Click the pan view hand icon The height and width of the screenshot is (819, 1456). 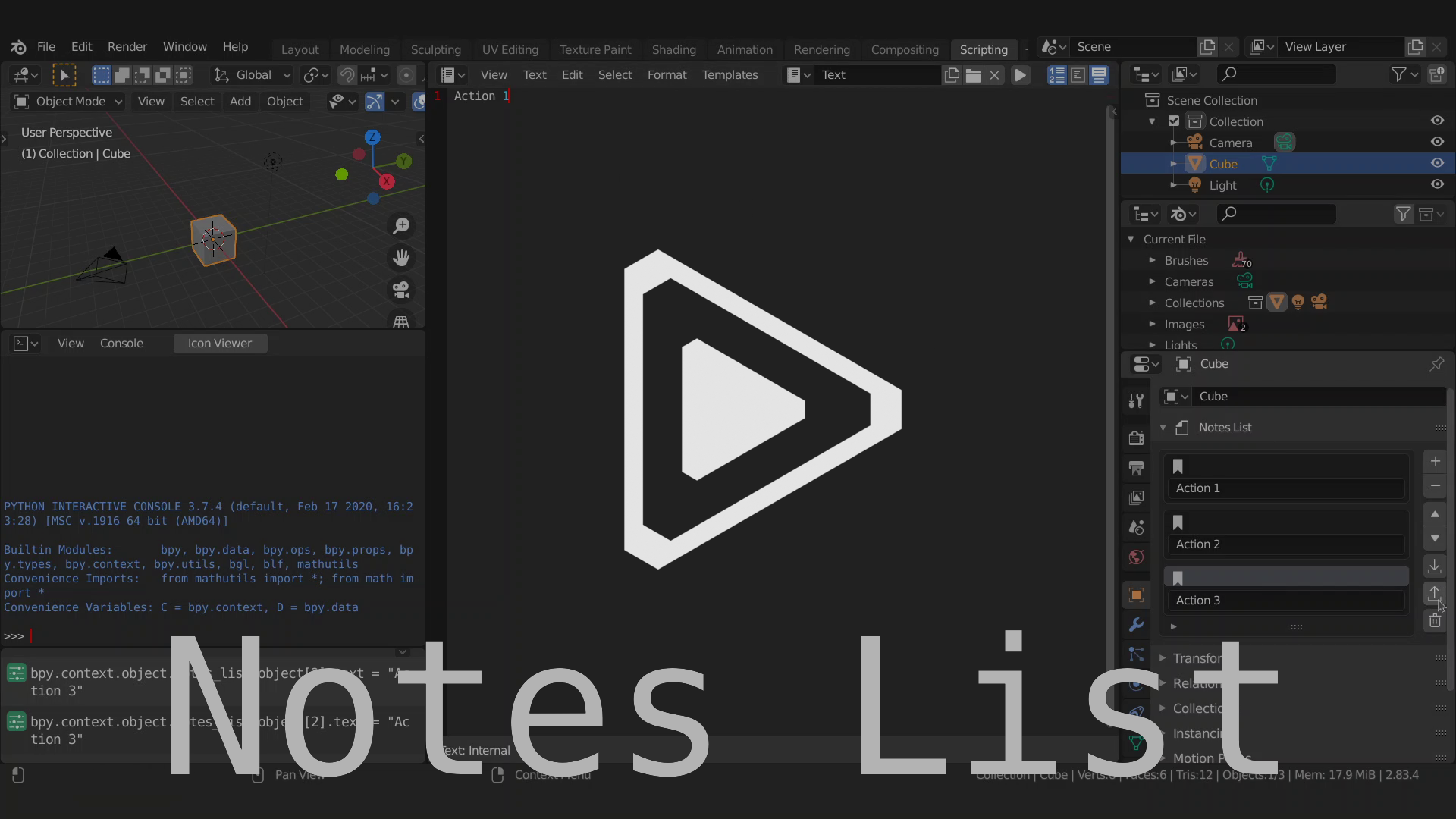point(401,259)
